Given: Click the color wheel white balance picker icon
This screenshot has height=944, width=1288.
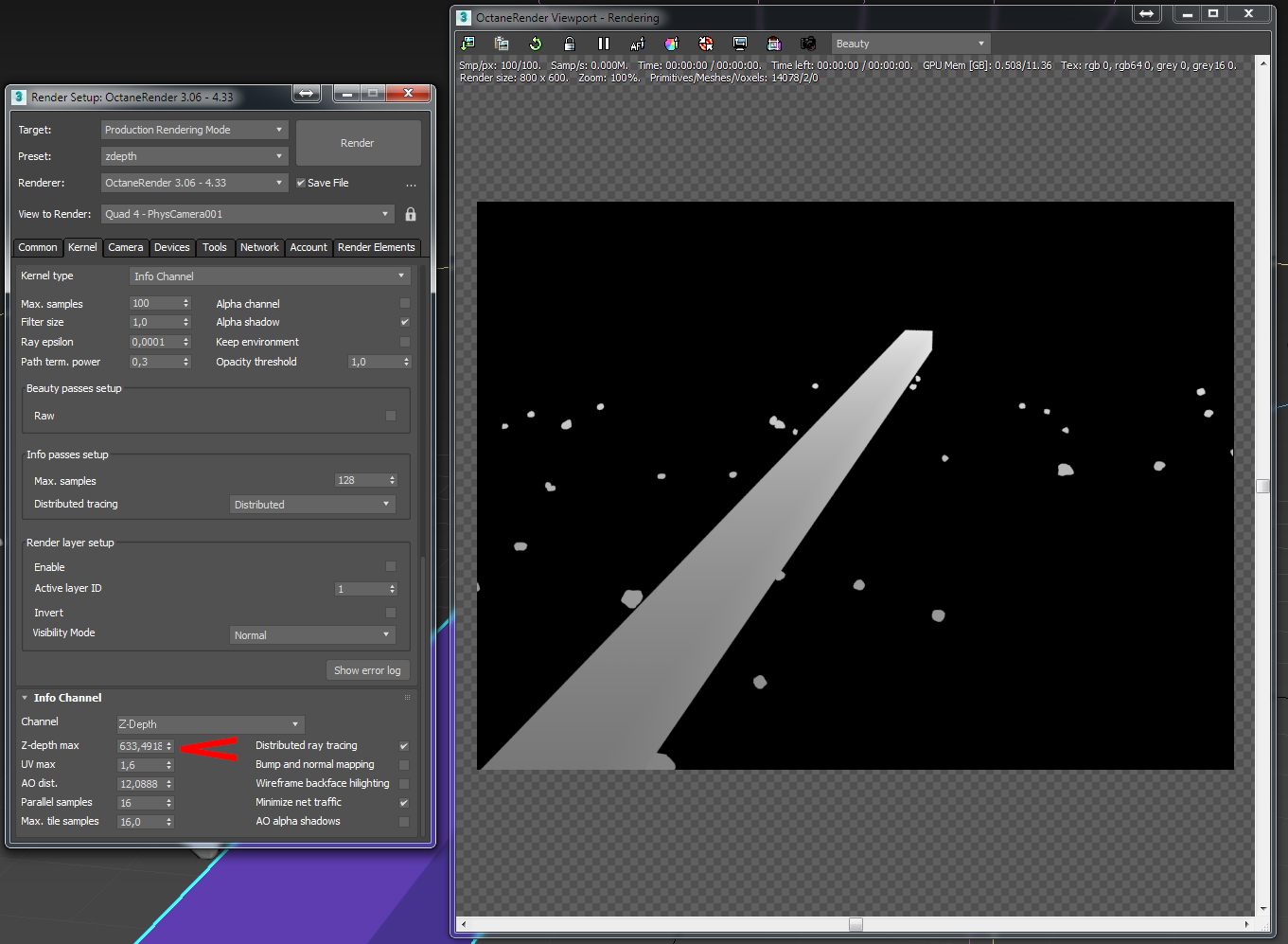Looking at the screenshot, I should coord(672,44).
